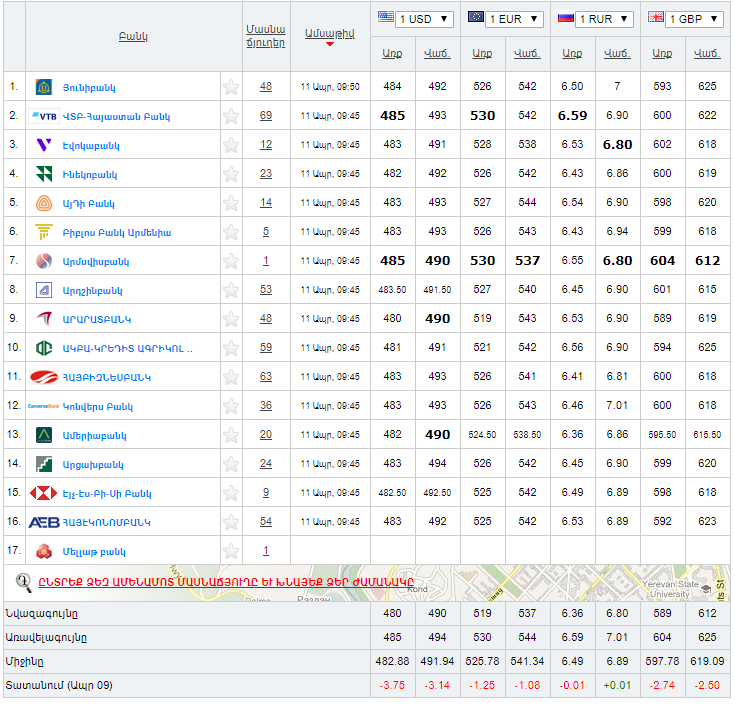
Task: Toggle the favorite star for Unibank
Action: (x=231, y=87)
